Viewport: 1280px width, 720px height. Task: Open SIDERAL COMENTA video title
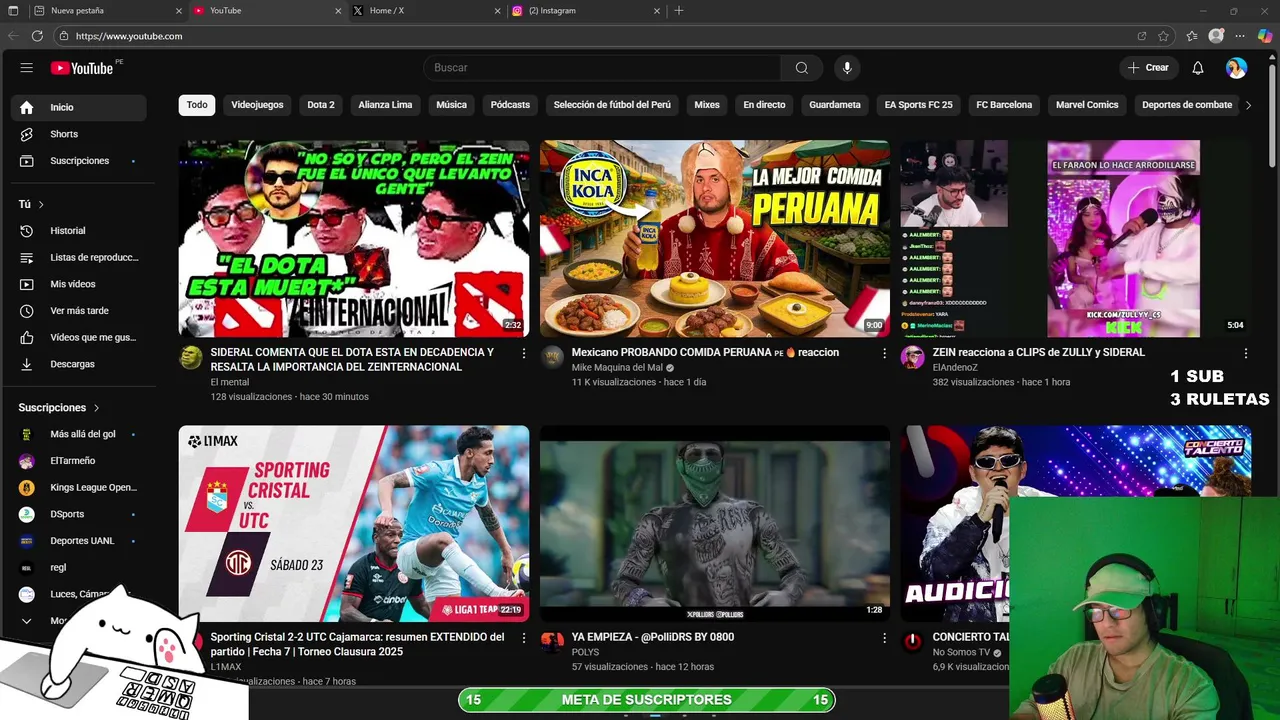[x=352, y=360]
